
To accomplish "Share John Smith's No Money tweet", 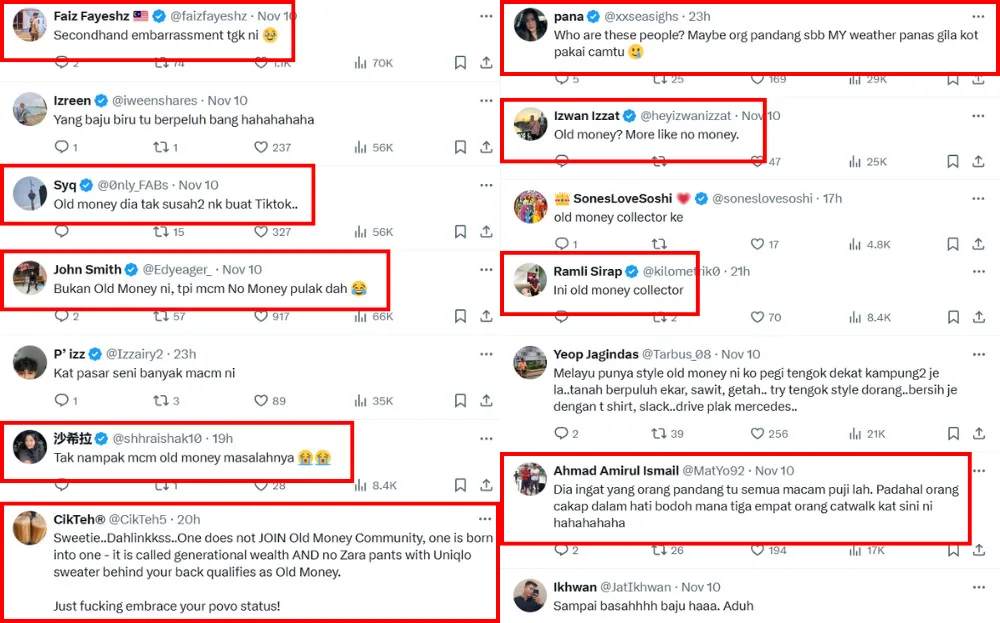I will point(486,317).
